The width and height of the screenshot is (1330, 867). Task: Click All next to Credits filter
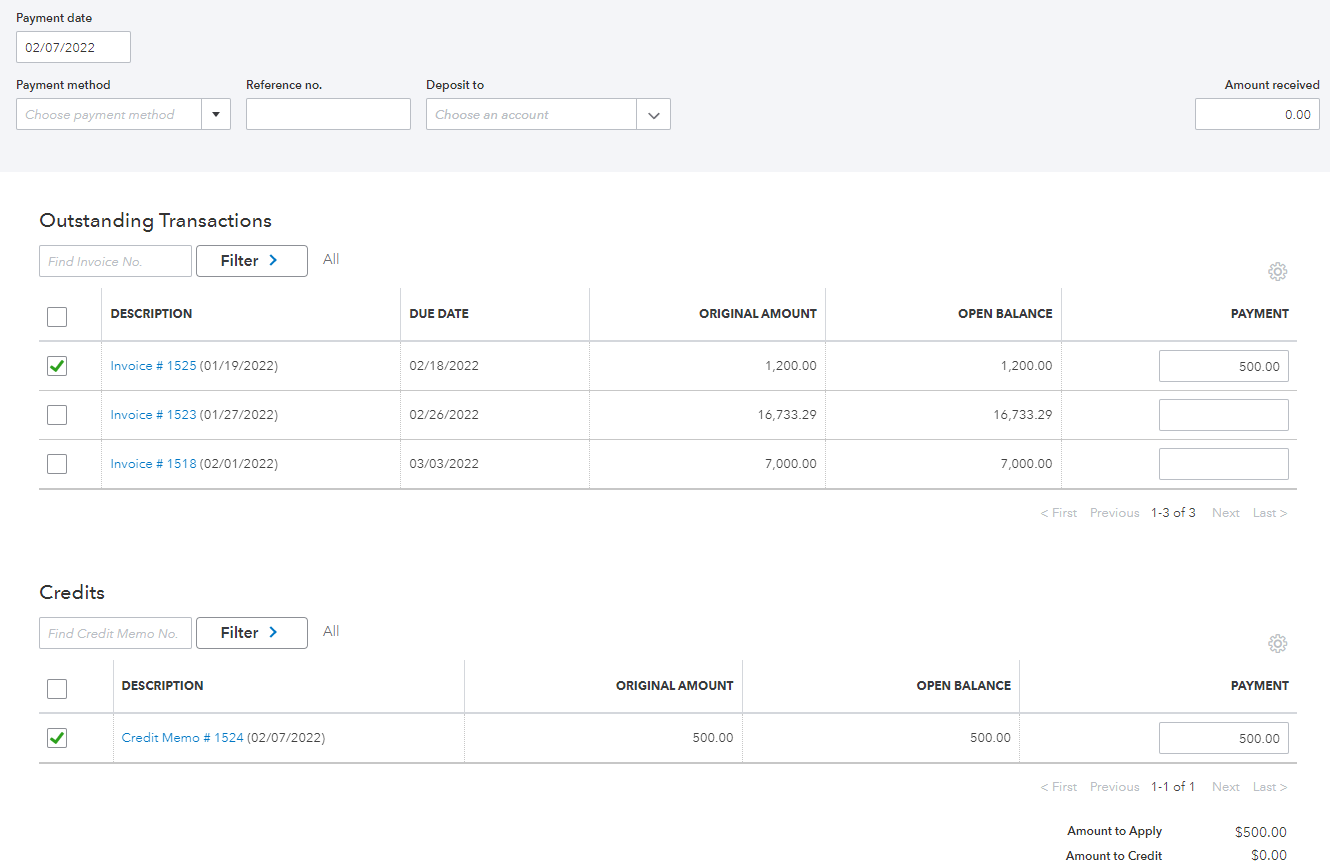click(x=331, y=631)
